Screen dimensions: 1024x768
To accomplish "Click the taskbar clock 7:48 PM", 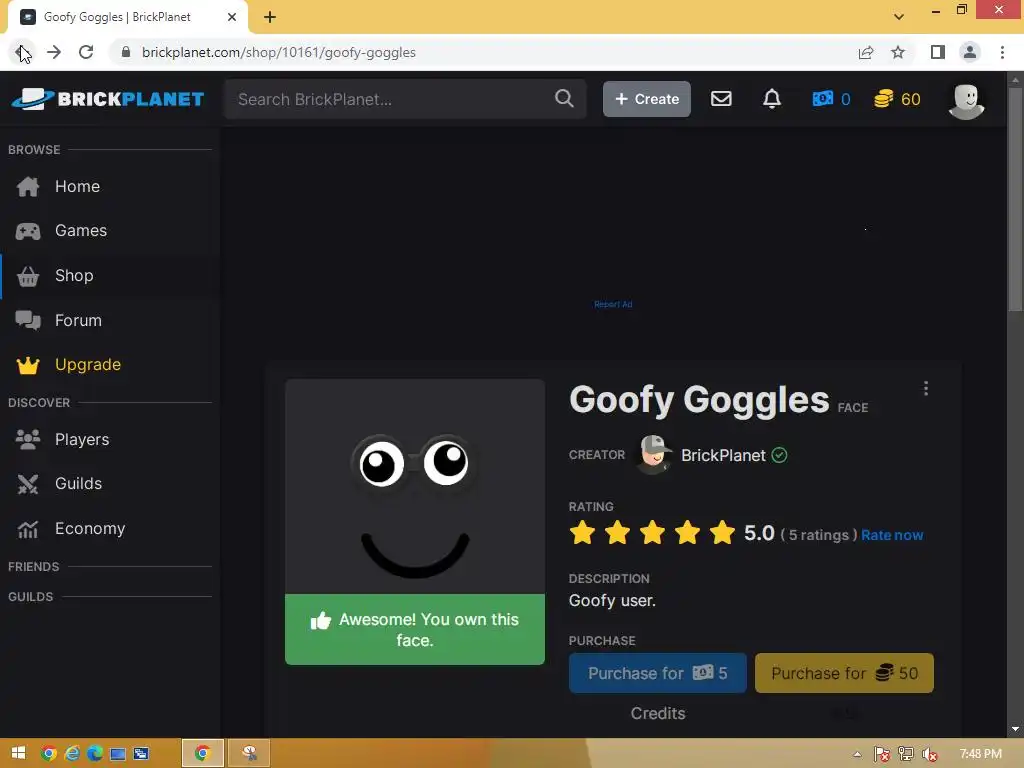I will click(980, 754).
